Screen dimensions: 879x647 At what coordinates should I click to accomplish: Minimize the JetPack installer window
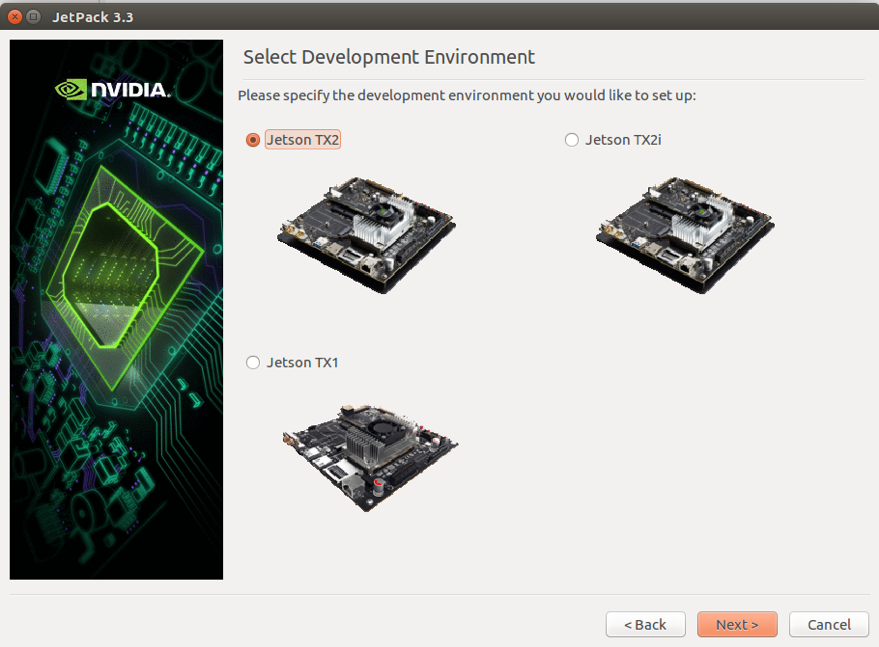34,17
